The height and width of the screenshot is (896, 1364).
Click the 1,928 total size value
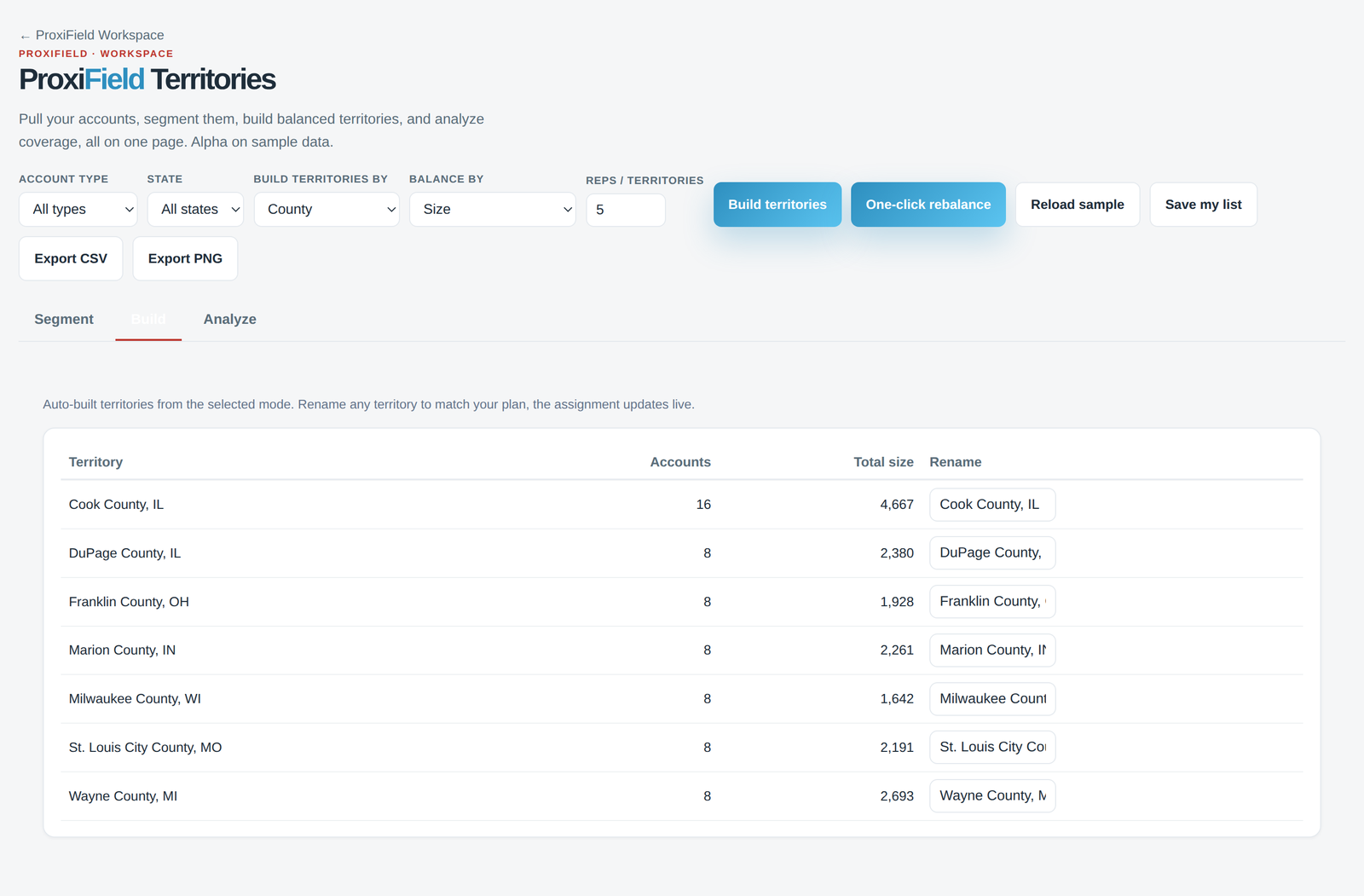coord(897,602)
